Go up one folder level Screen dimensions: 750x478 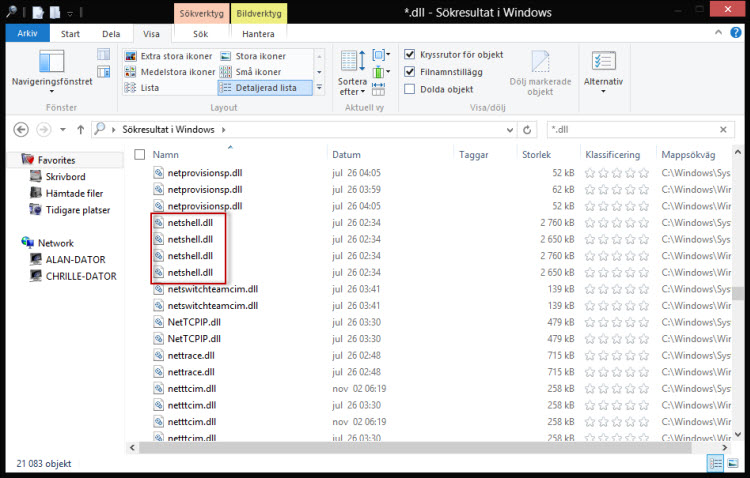tap(80, 130)
